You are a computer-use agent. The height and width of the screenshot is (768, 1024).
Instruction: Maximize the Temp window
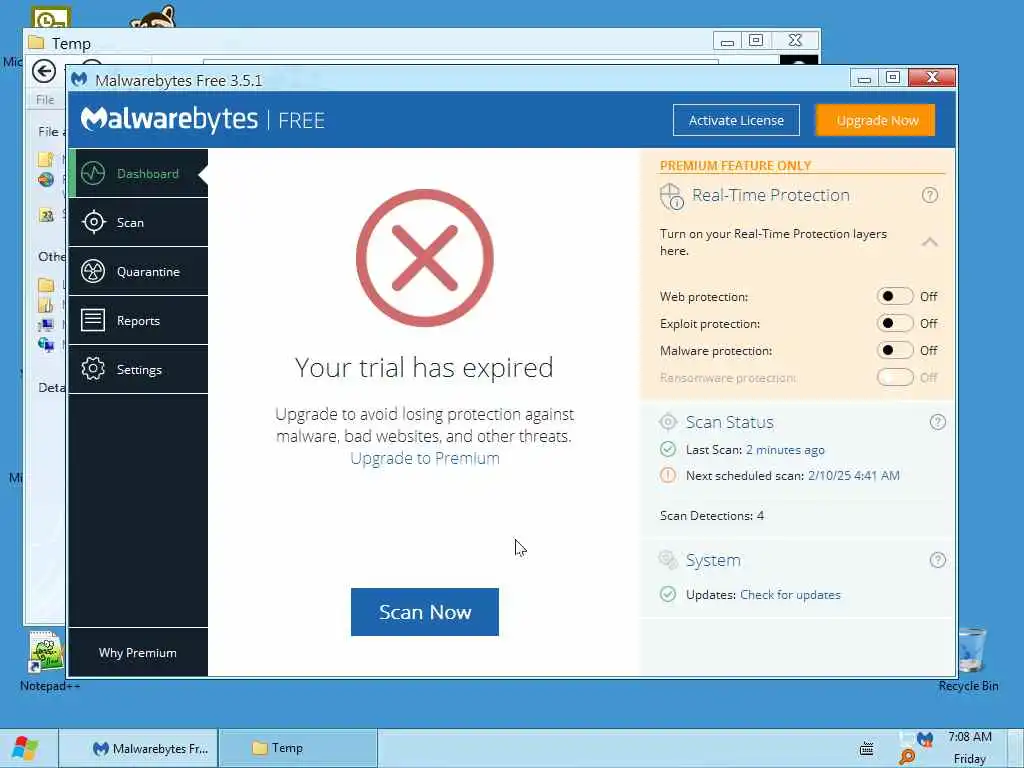coord(756,40)
